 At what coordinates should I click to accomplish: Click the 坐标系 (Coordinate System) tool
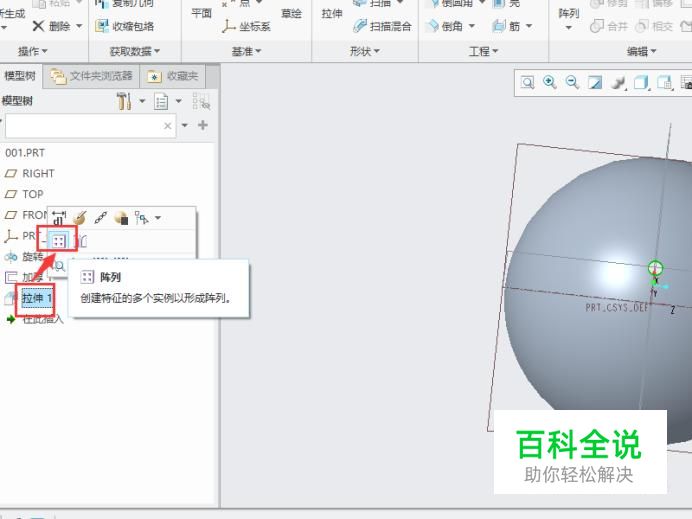pyautogui.click(x=246, y=26)
